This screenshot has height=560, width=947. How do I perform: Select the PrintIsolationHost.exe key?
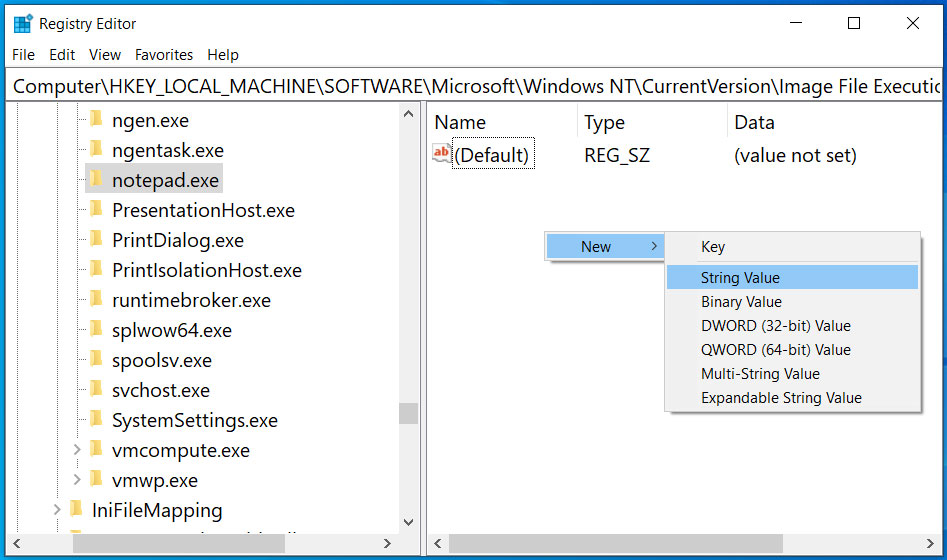(207, 270)
